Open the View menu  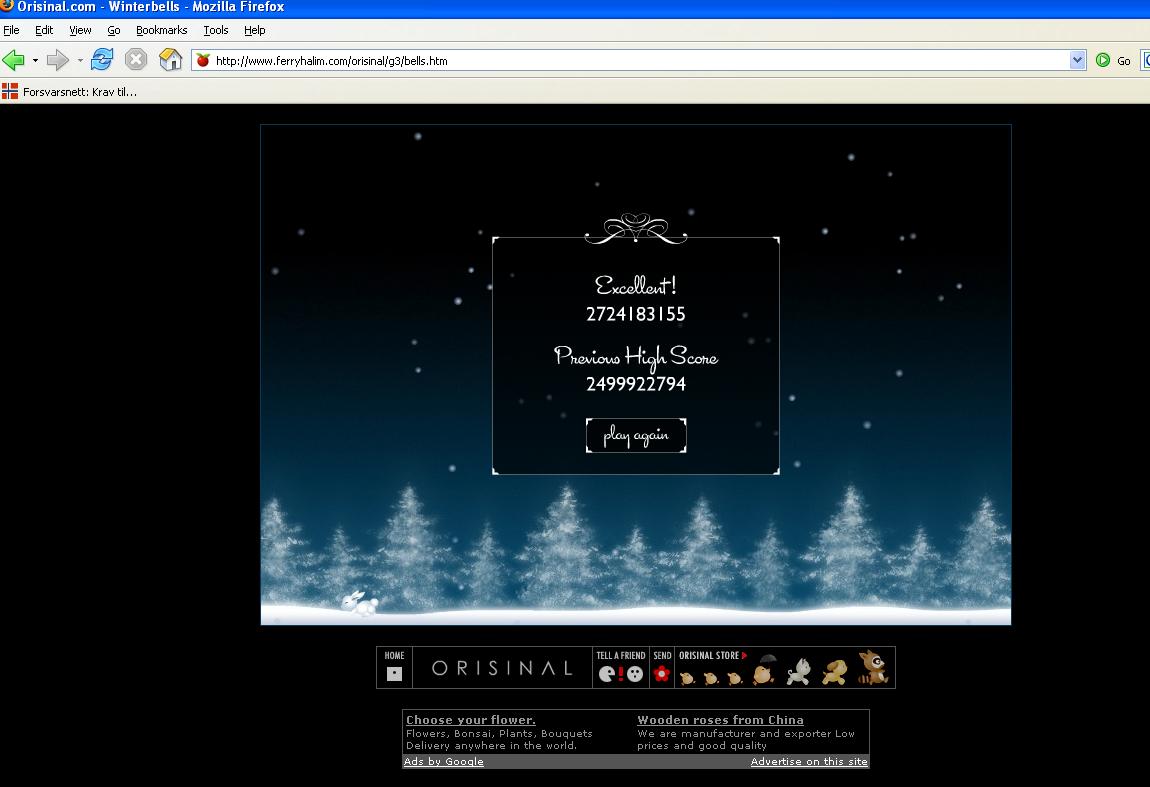80,30
